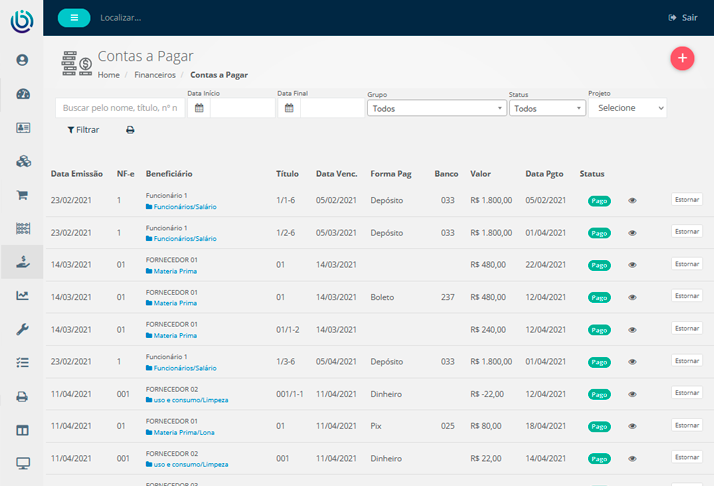714x486 pixels.
Task: Open the user profile sidebar icon
Action: pos(22,60)
